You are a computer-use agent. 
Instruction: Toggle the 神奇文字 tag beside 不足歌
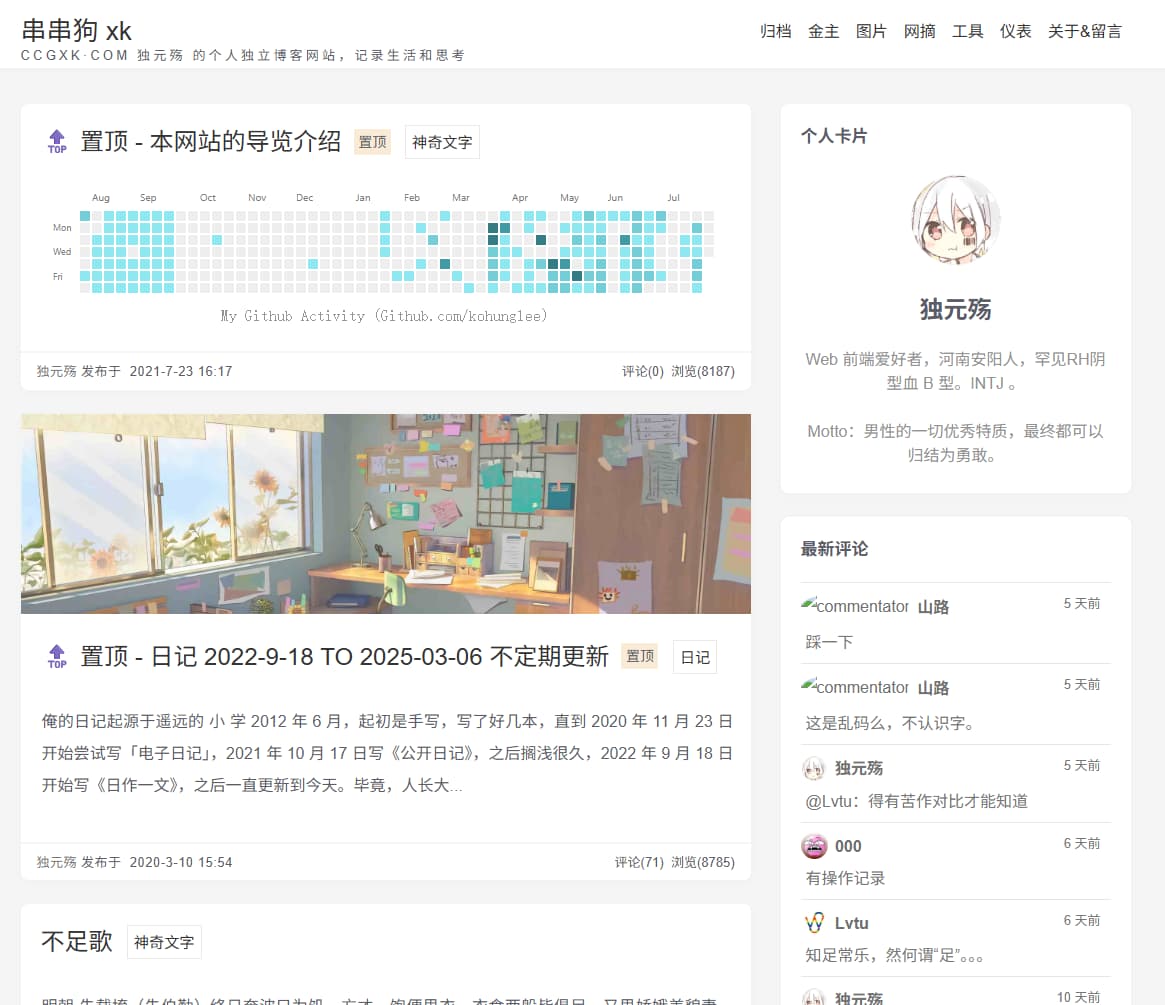pos(163,941)
